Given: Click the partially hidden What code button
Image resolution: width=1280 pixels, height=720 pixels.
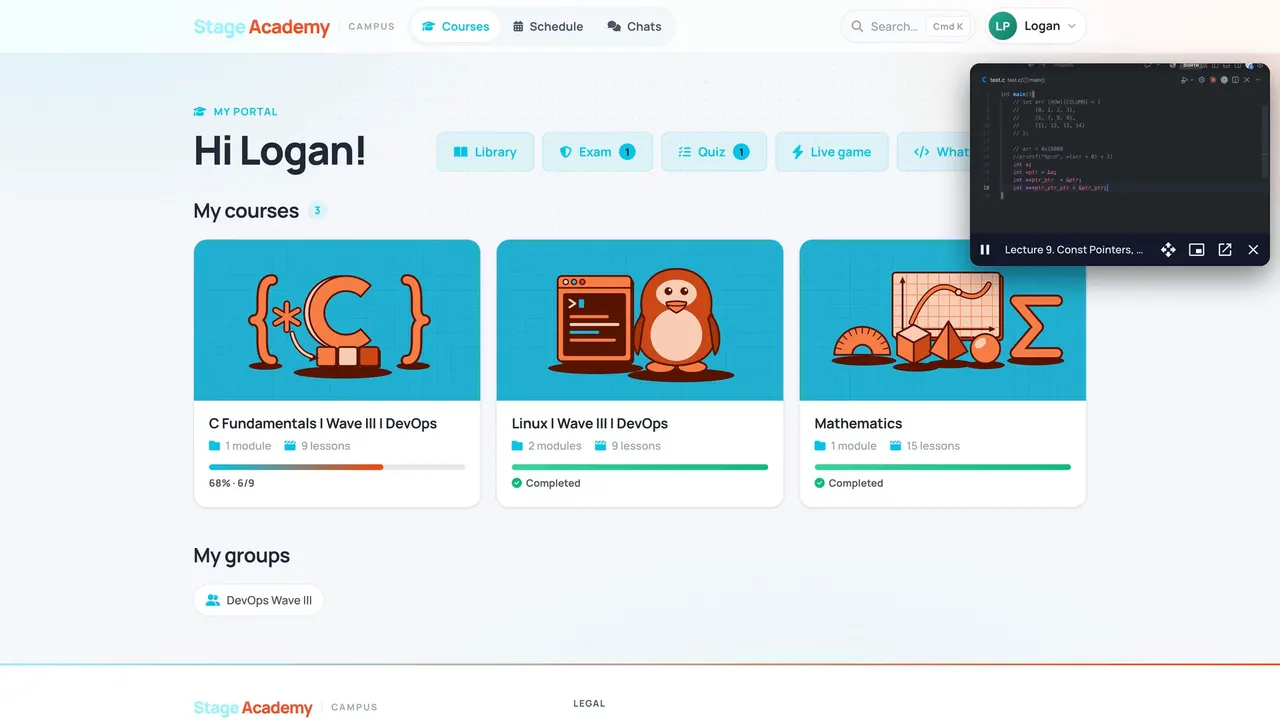Looking at the screenshot, I should click(933, 152).
